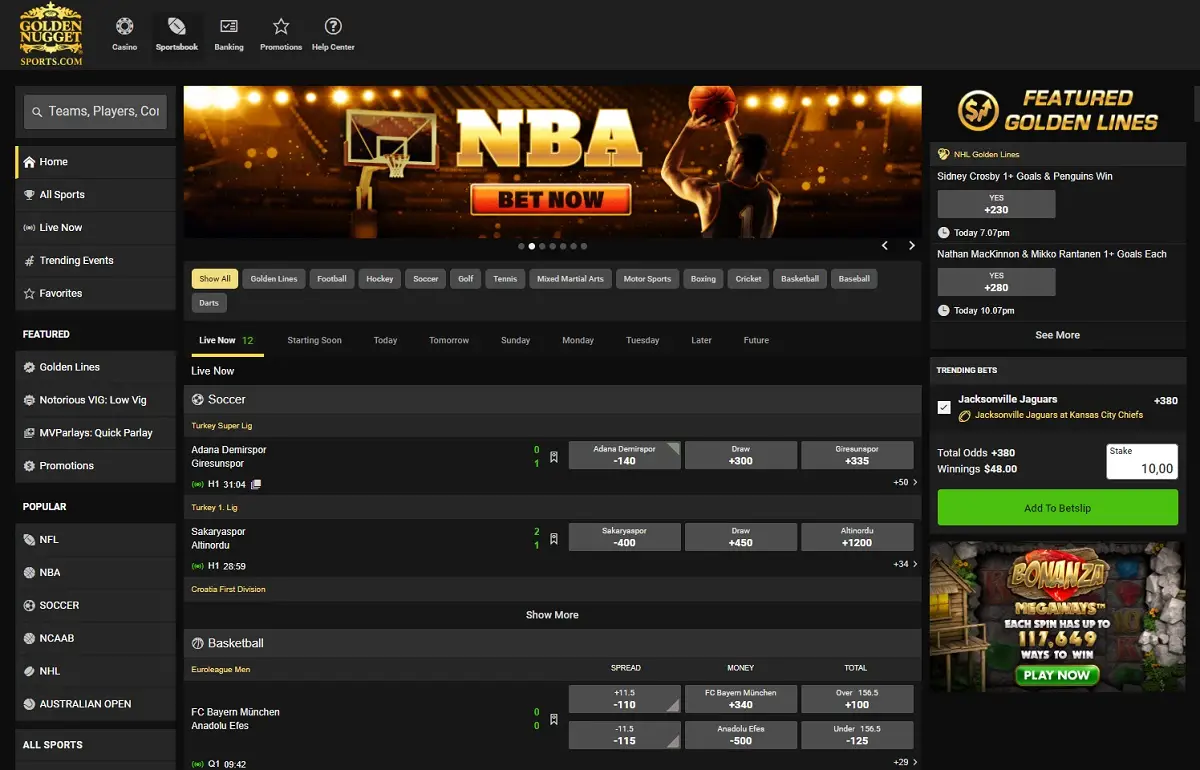Filter events by Tennis chip

pyautogui.click(x=505, y=279)
